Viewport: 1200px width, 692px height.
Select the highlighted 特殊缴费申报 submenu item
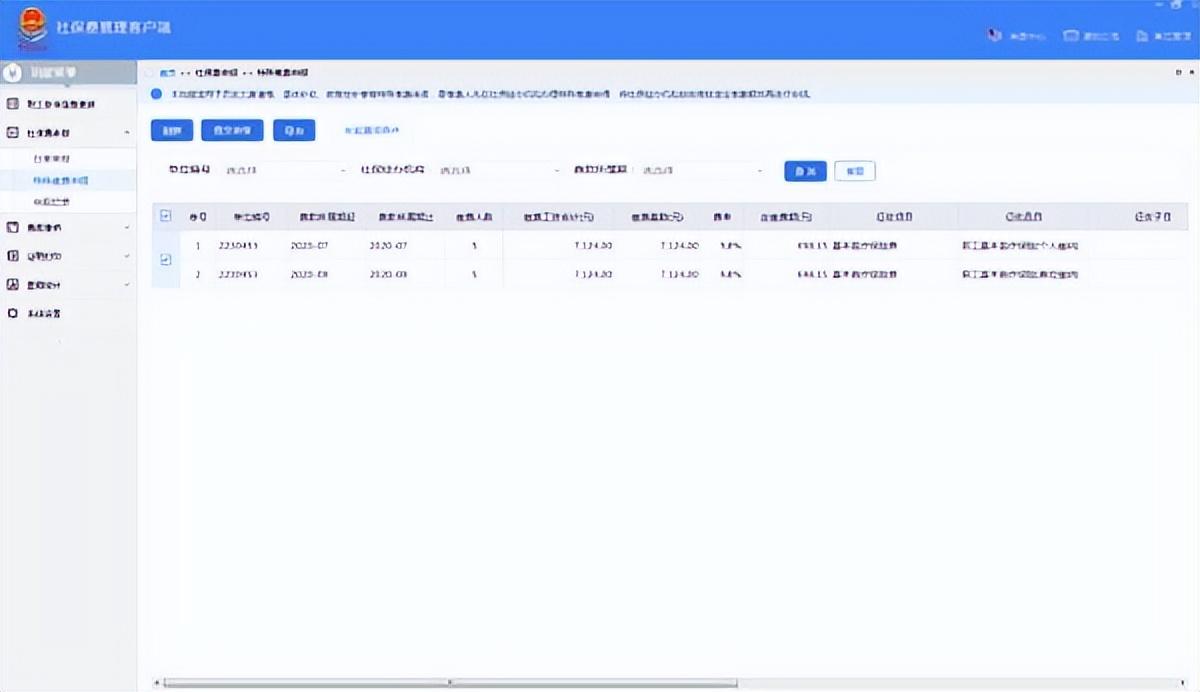pyautogui.click(x=68, y=181)
